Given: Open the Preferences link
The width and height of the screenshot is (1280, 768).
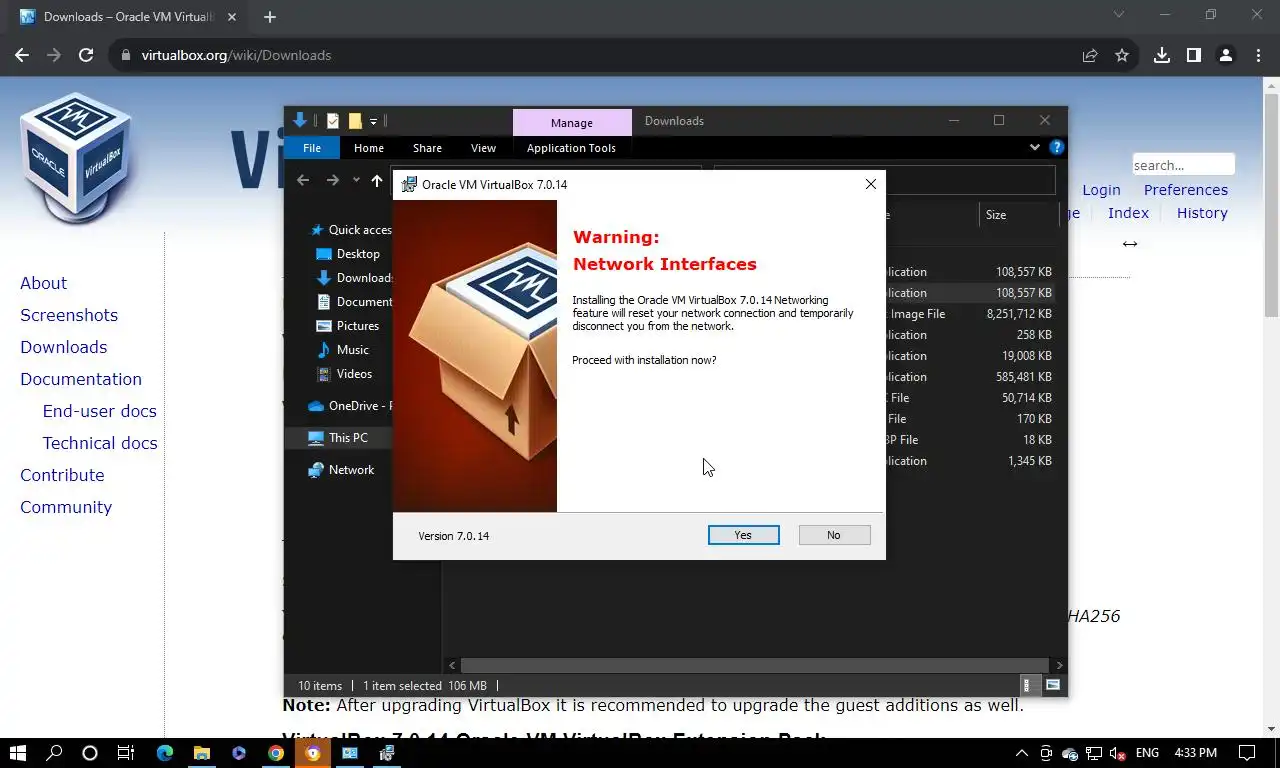Looking at the screenshot, I should coord(1186,190).
